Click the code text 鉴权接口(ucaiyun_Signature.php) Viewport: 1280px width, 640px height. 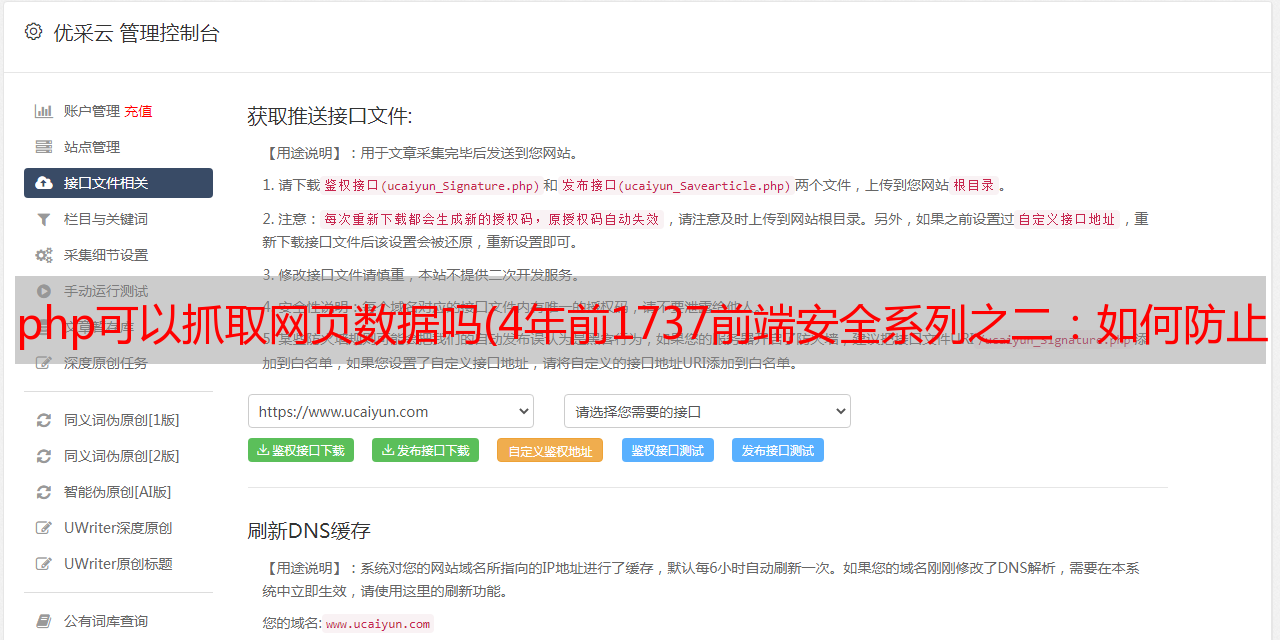[431, 185]
